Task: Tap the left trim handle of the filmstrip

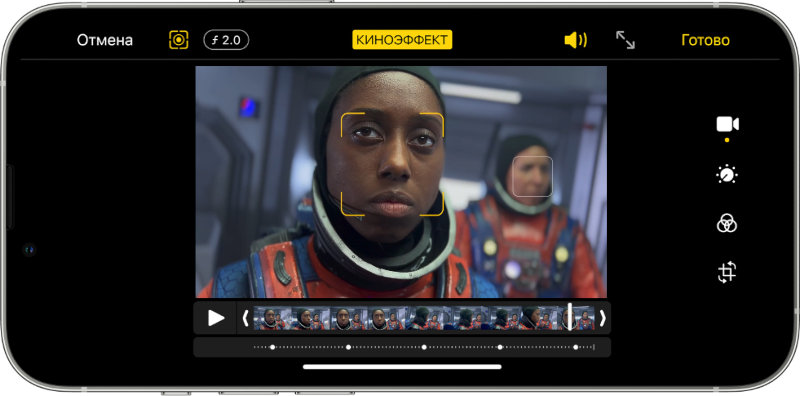Action: 245,318
